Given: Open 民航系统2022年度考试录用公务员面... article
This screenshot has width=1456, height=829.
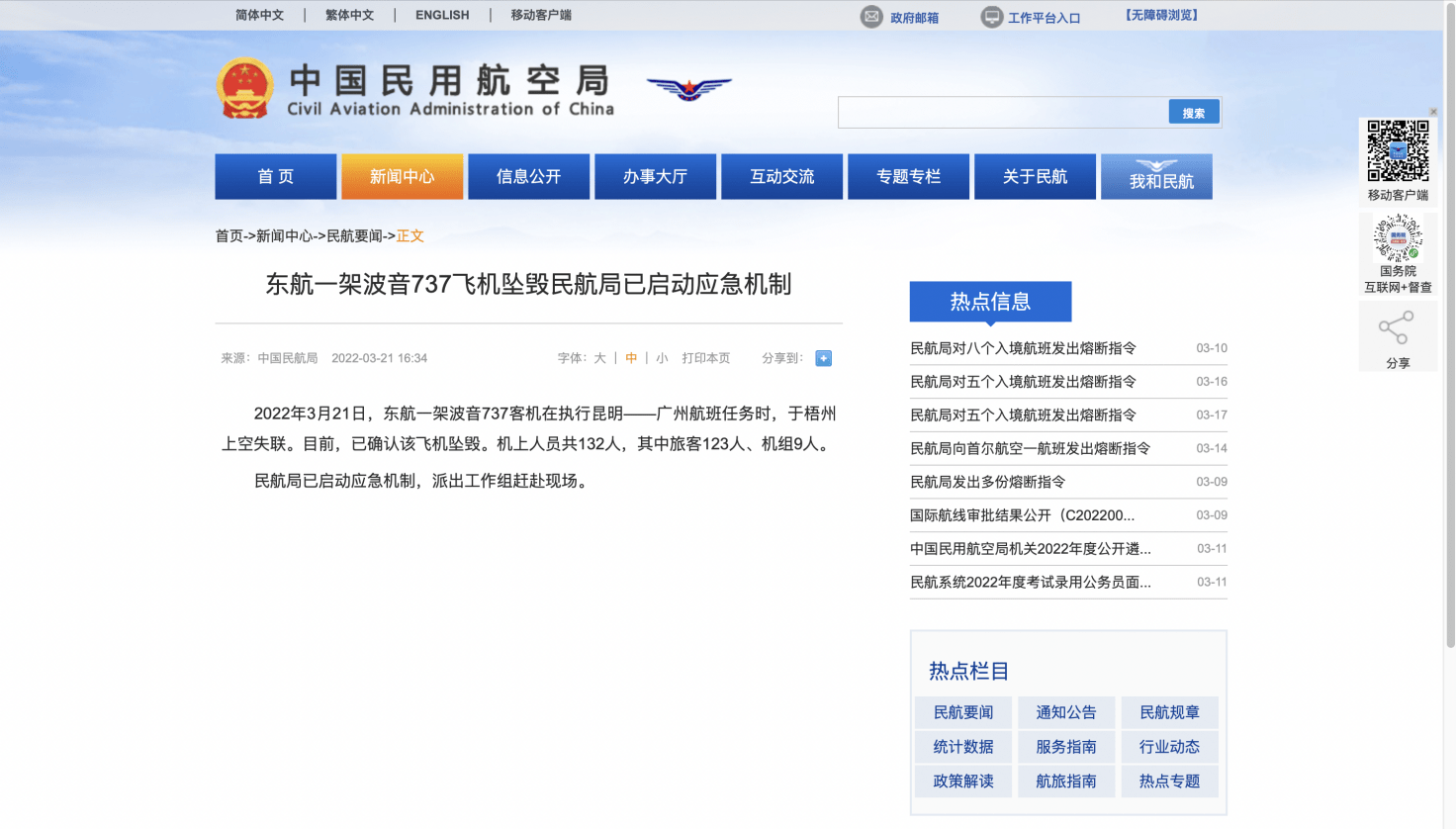Looking at the screenshot, I should [x=1030, y=583].
